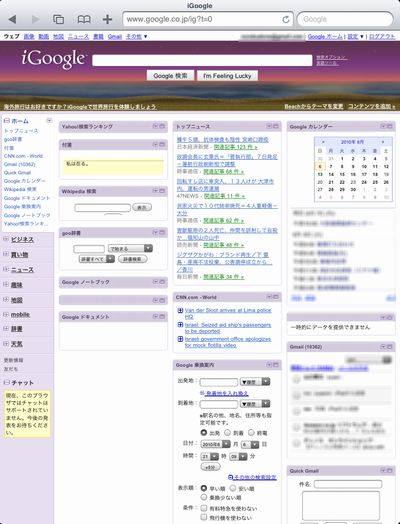Open the その他 ▼ menu

[x=136, y=36]
